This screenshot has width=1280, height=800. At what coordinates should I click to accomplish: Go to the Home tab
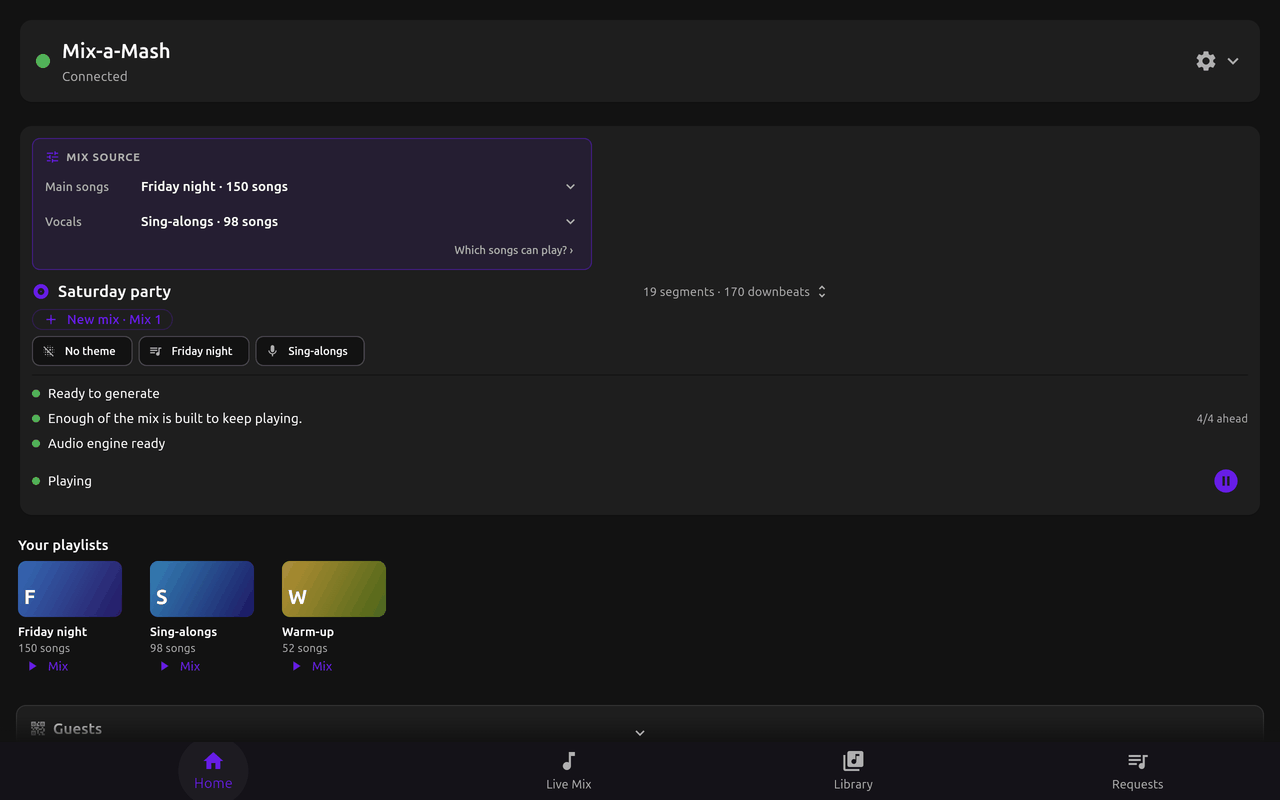213,771
